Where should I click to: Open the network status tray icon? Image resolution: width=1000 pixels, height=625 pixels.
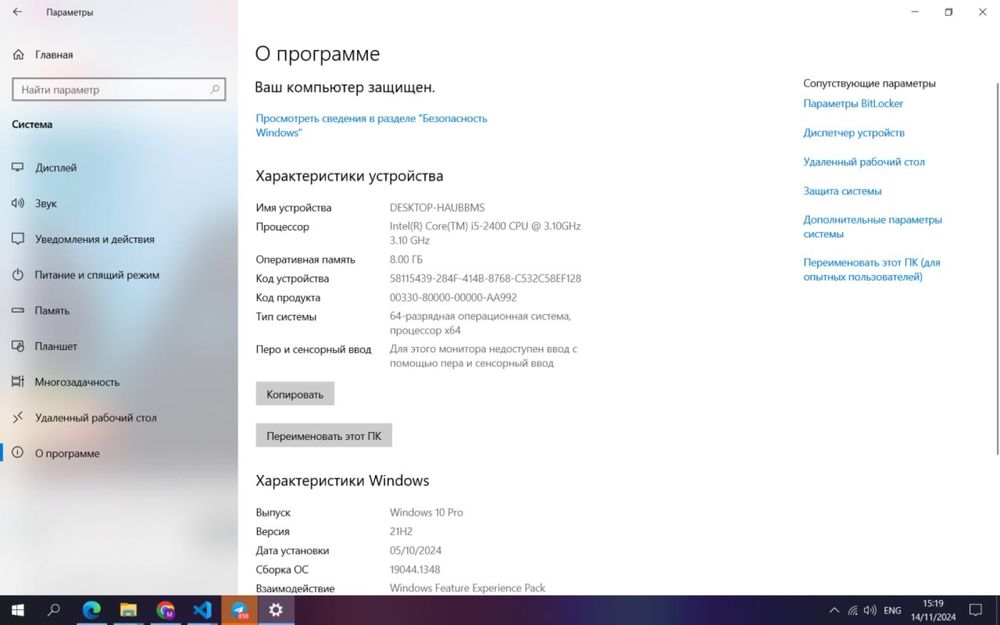tap(852, 610)
